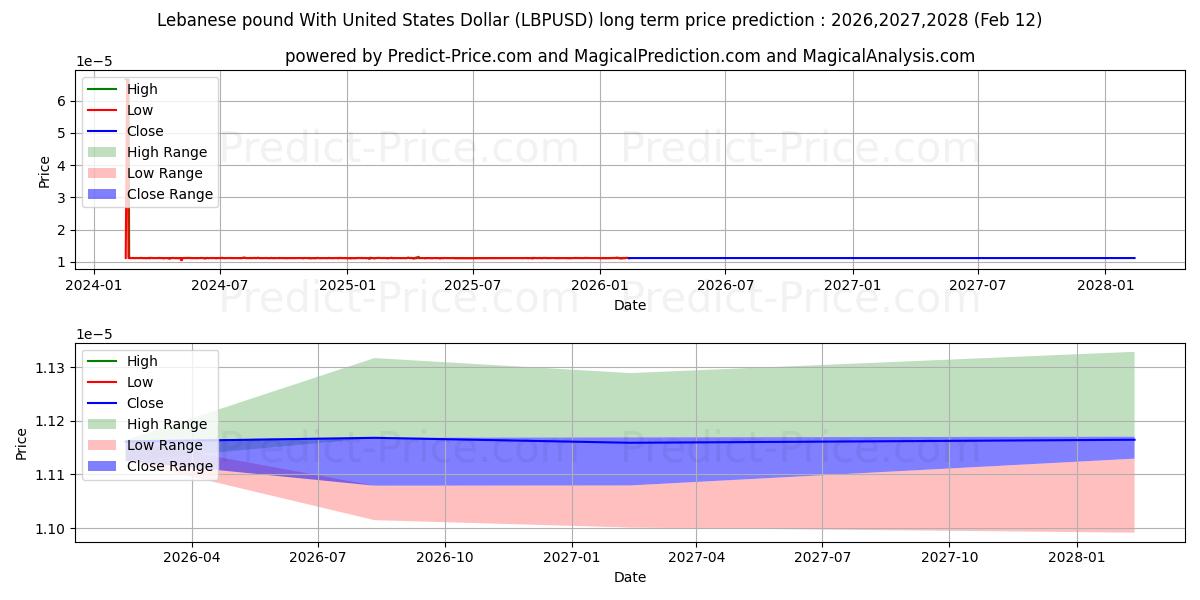Viewport: 1200px width, 600px height.
Task: Select the Low legend label in top chart
Action: (140, 110)
